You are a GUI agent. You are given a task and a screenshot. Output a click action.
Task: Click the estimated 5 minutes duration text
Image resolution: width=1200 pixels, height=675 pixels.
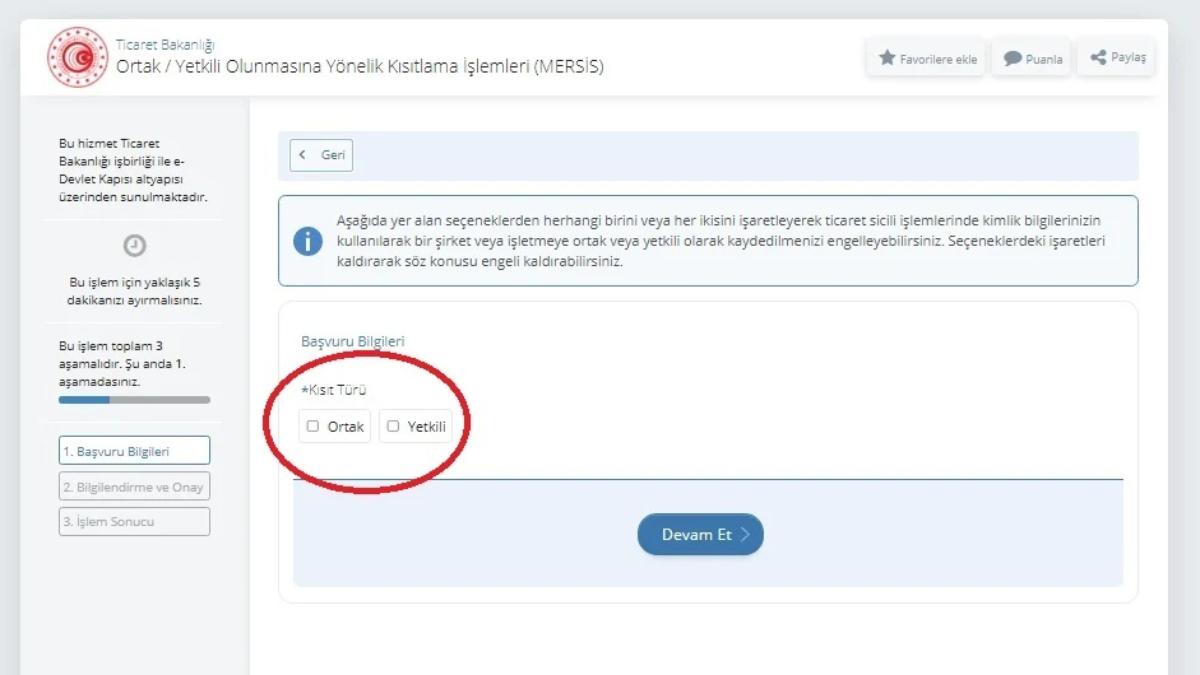point(134,291)
